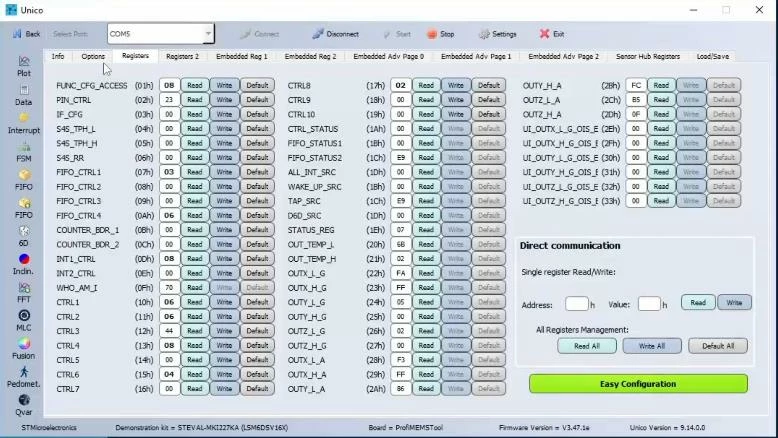Click Write in Direct communication panel

[x=734, y=302]
